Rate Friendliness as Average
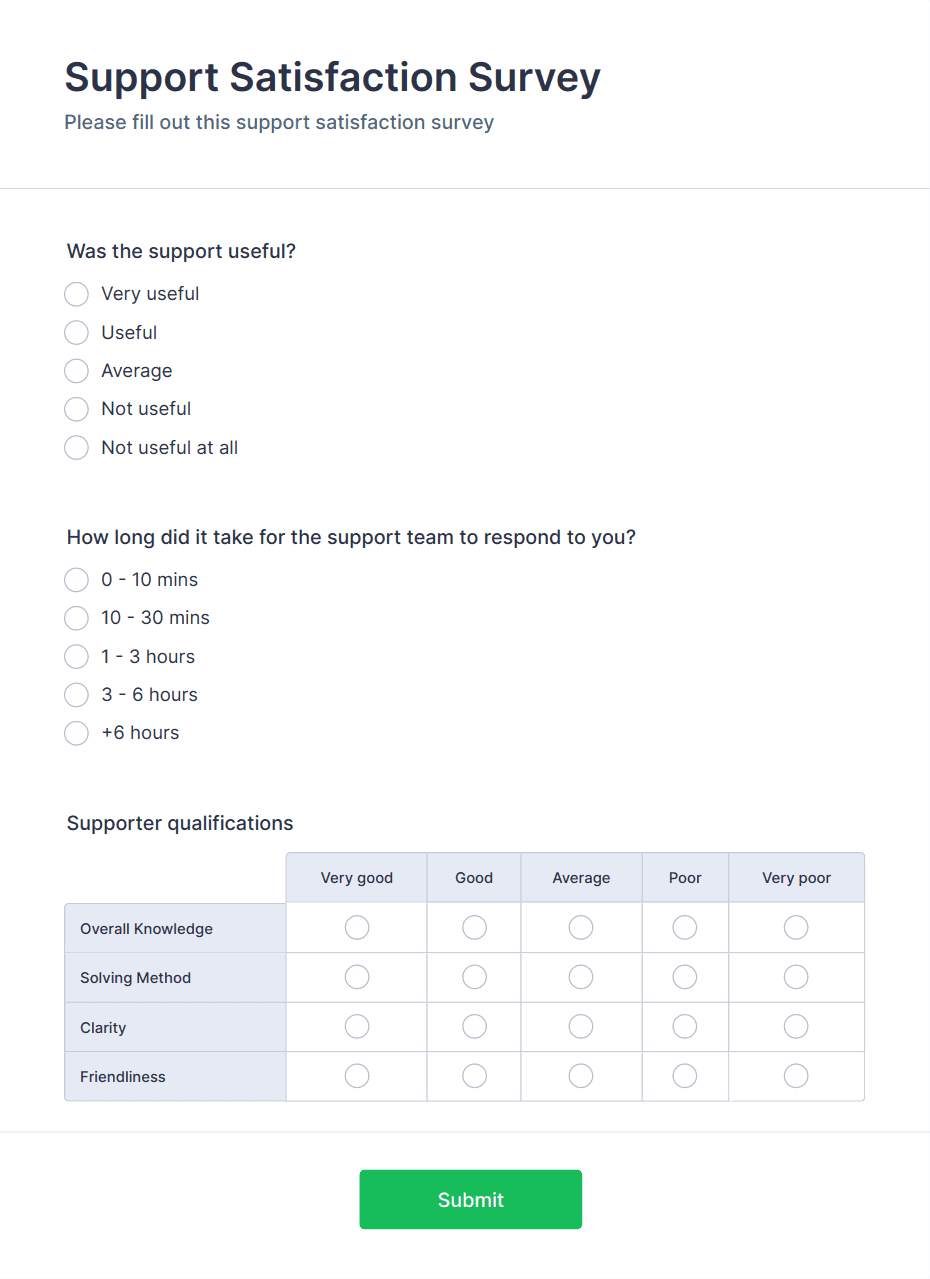The height and width of the screenshot is (1279, 930). 580,1076
